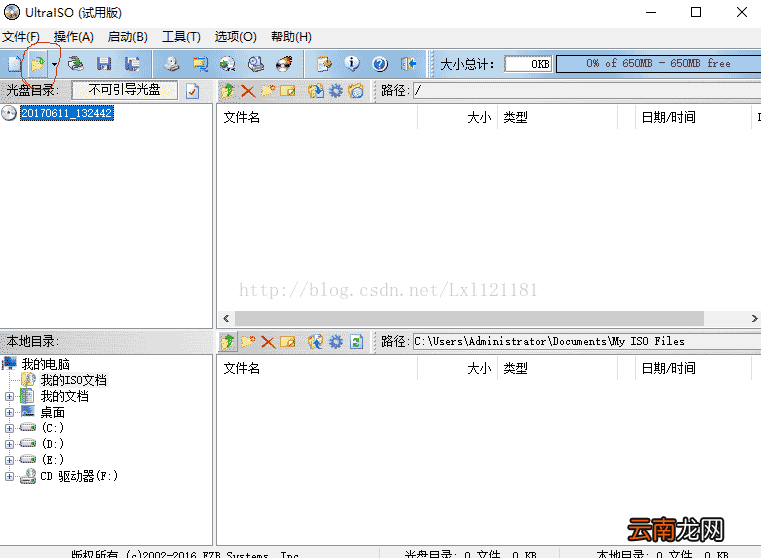Image resolution: width=761 pixels, height=558 pixels.
Task: Click New folder icon in local pane toolbar
Action: 248,342
